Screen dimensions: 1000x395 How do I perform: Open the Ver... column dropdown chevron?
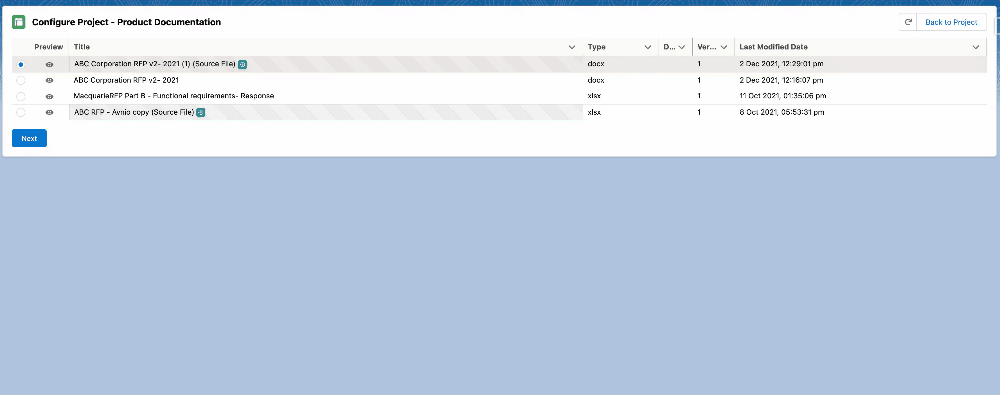point(724,47)
